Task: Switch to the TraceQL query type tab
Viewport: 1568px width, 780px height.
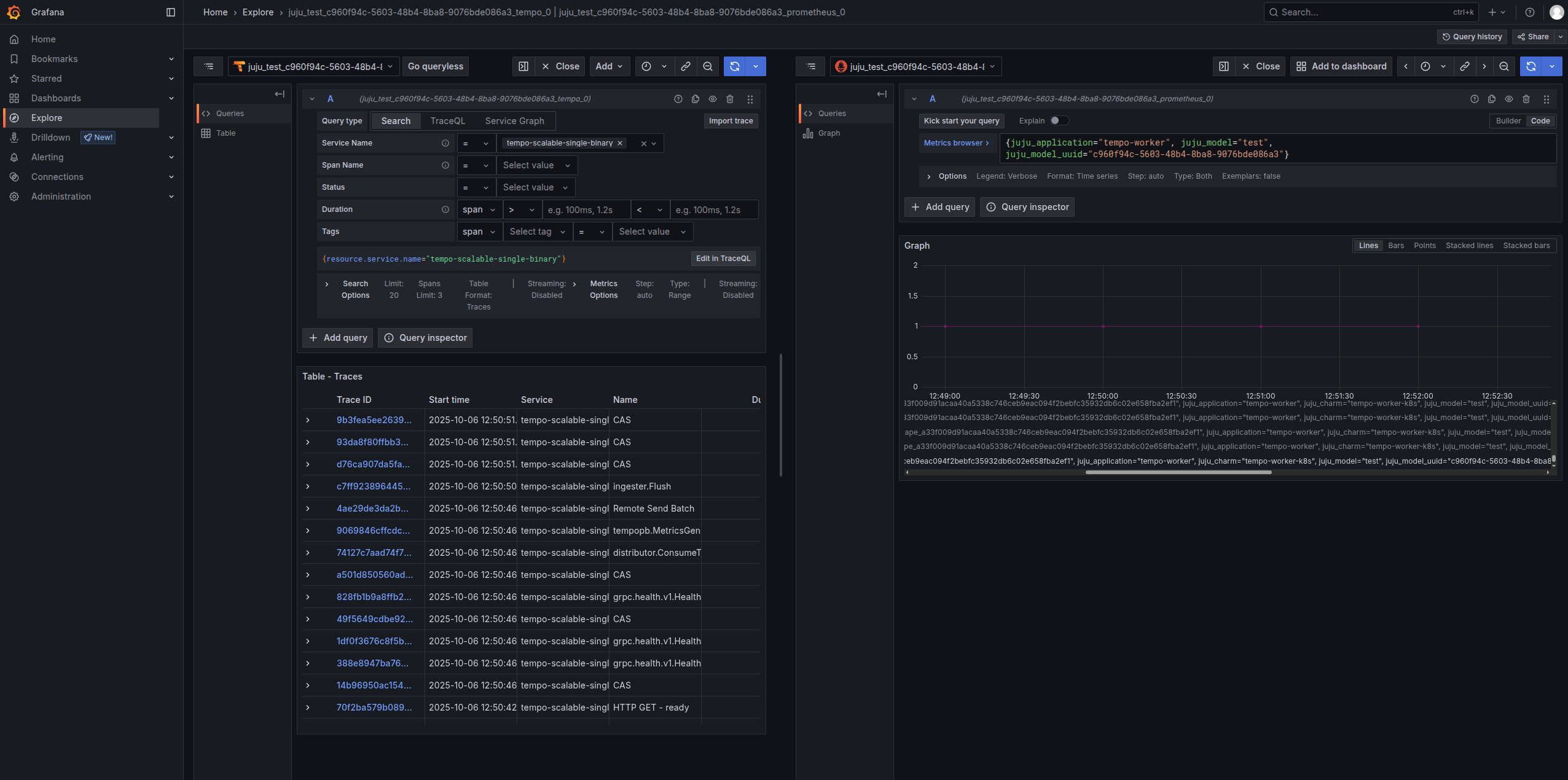Action: tap(447, 121)
